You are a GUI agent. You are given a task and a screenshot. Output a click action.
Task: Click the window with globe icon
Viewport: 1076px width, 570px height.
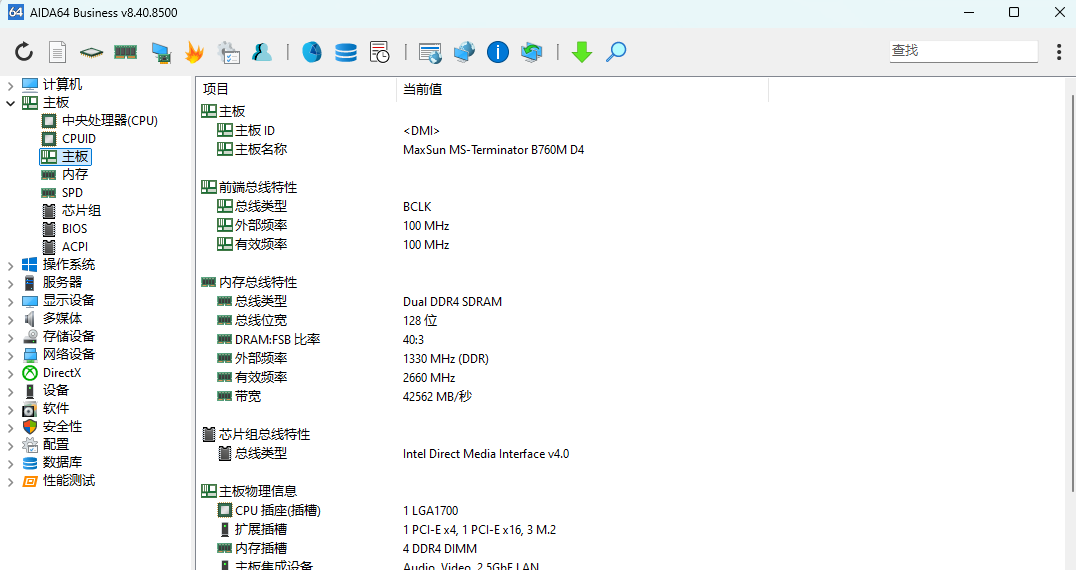430,53
